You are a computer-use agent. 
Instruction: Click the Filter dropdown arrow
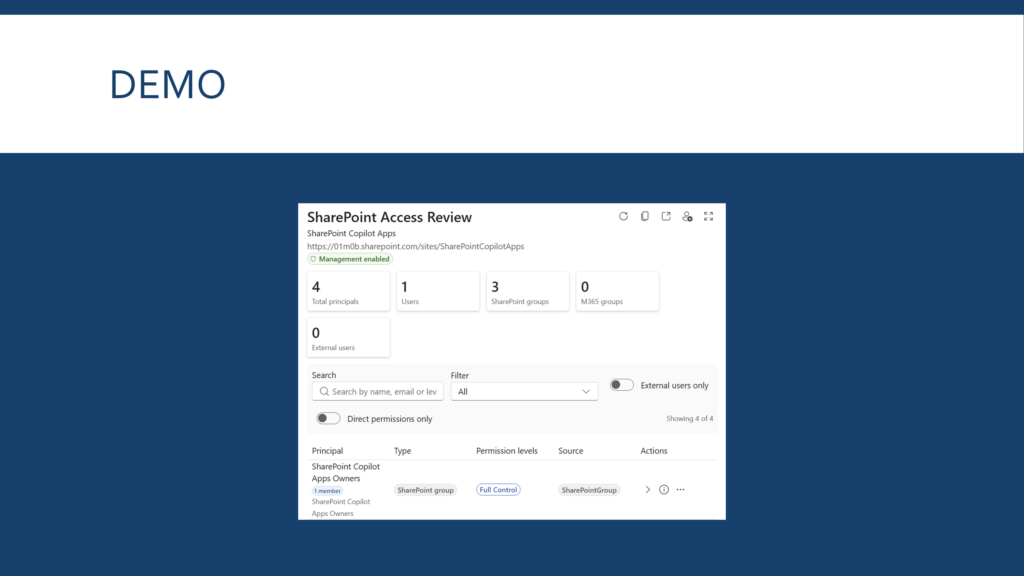pos(586,392)
